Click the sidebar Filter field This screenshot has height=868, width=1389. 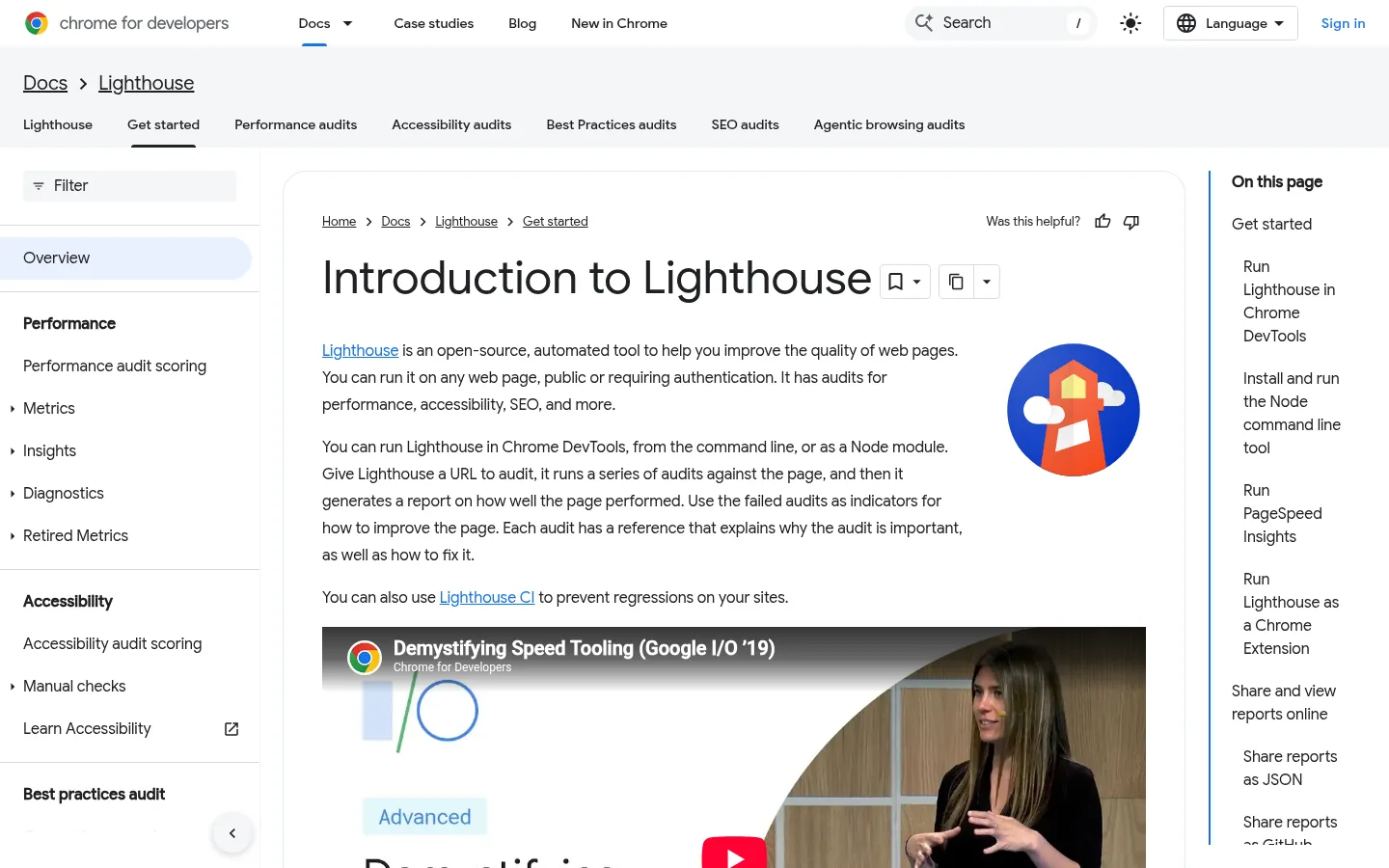pyautogui.click(x=129, y=186)
